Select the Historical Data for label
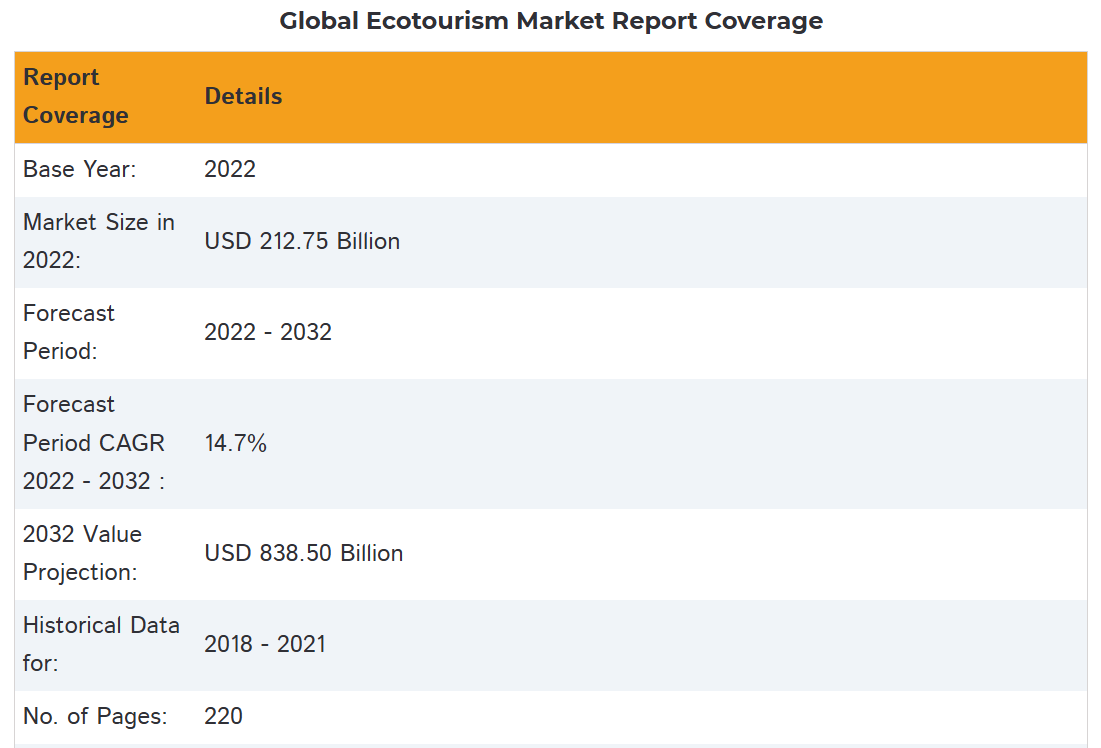Screen dimensions: 1101x748 101,644
